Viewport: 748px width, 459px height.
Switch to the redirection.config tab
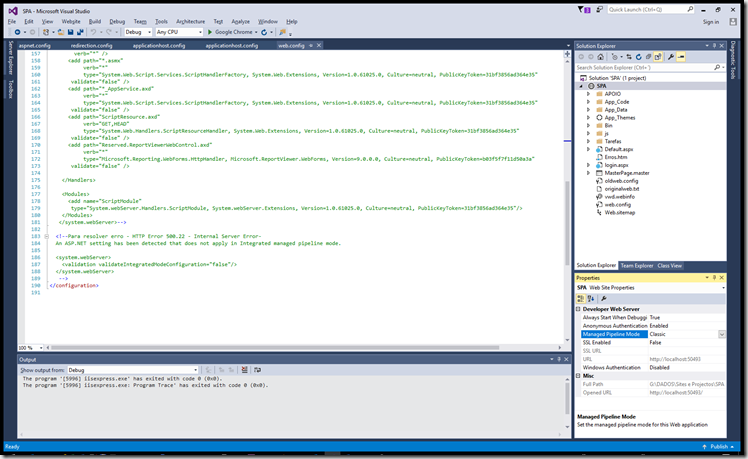(x=91, y=45)
